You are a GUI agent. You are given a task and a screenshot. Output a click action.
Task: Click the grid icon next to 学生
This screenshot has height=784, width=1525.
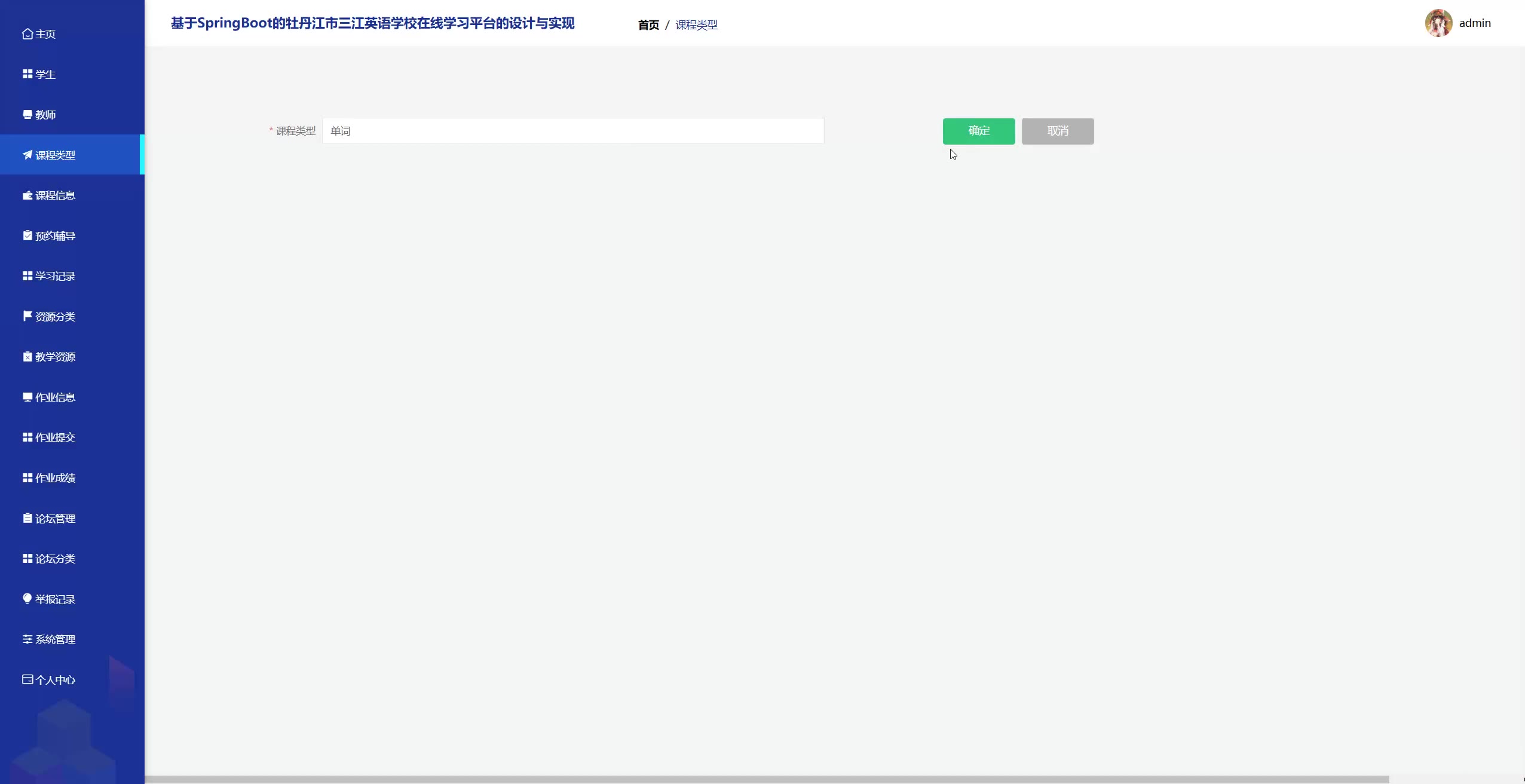(x=27, y=74)
